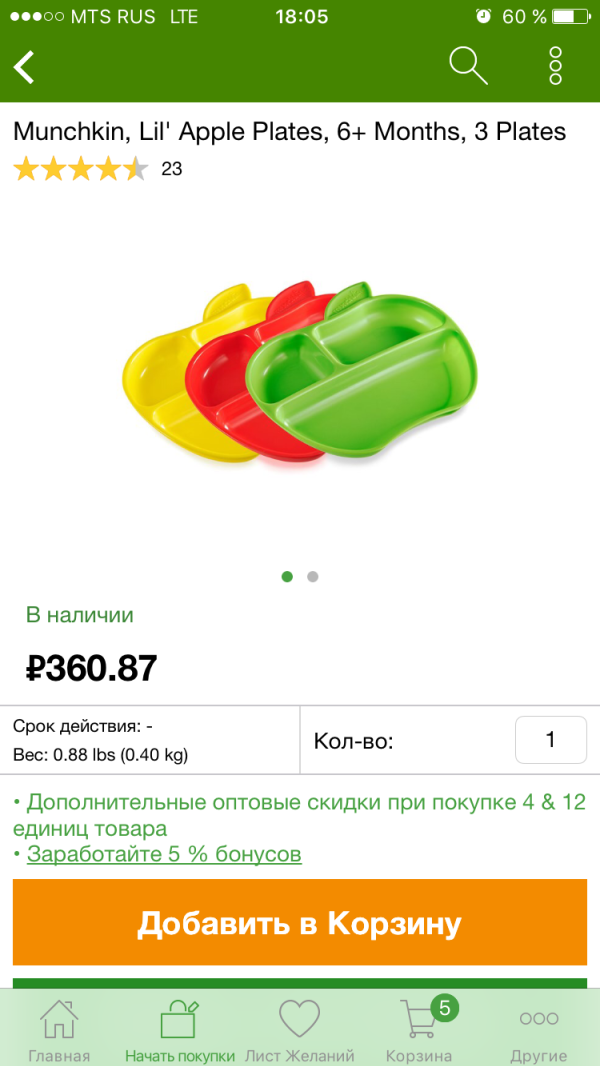Open the Заработайте 5 % бонусов link
This screenshot has width=600, height=1066.
click(164, 854)
